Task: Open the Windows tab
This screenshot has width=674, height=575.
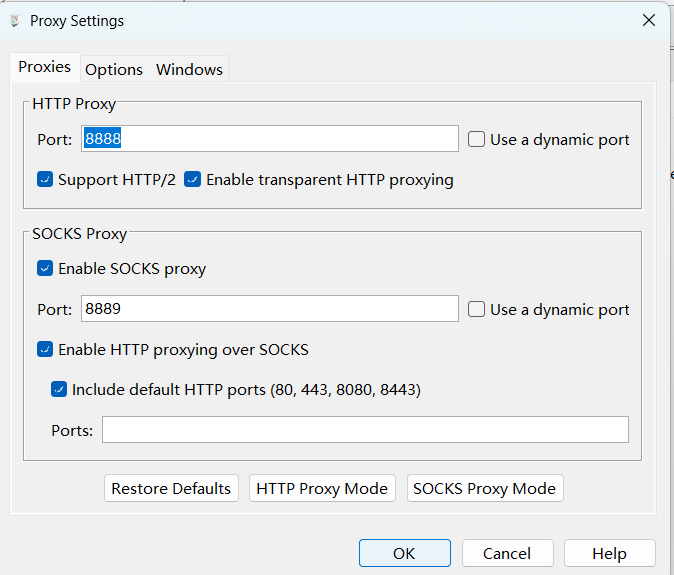Action: [x=189, y=70]
